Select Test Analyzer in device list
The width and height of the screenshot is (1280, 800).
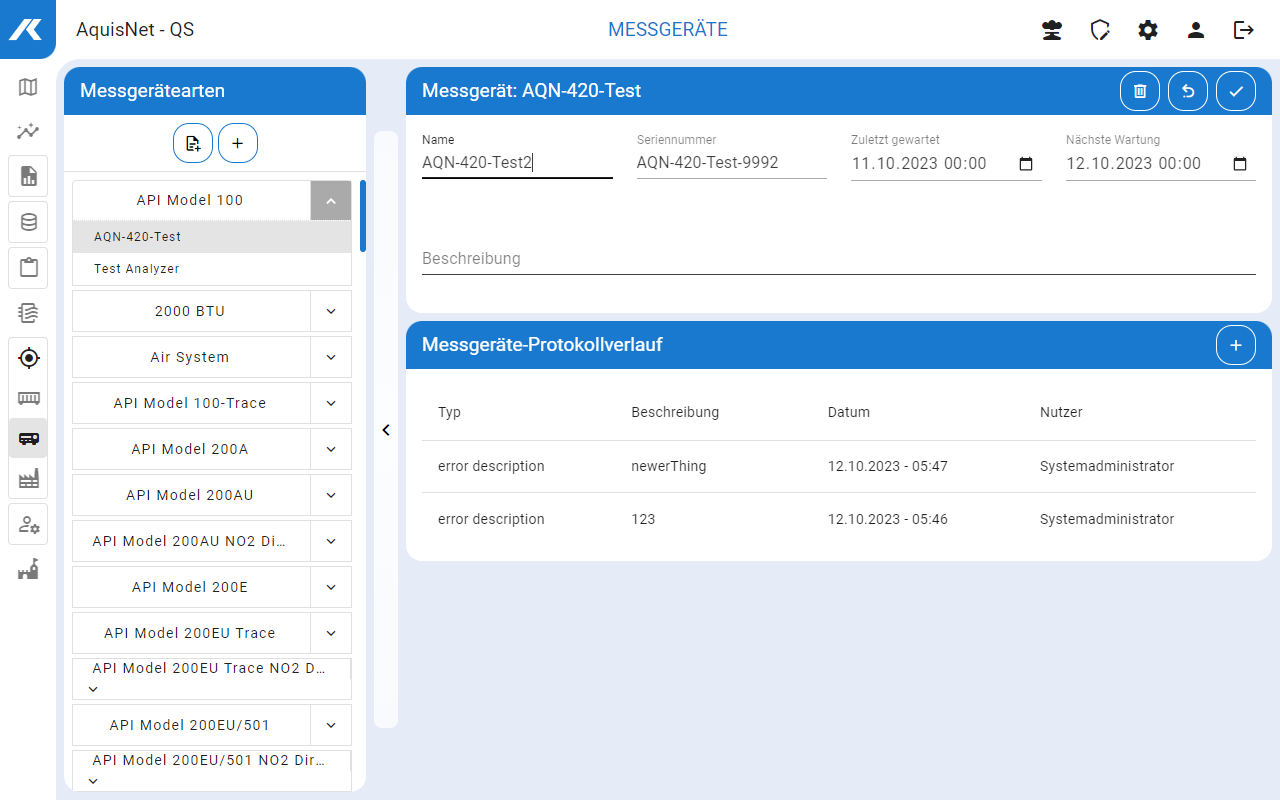click(x=137, y=269)
